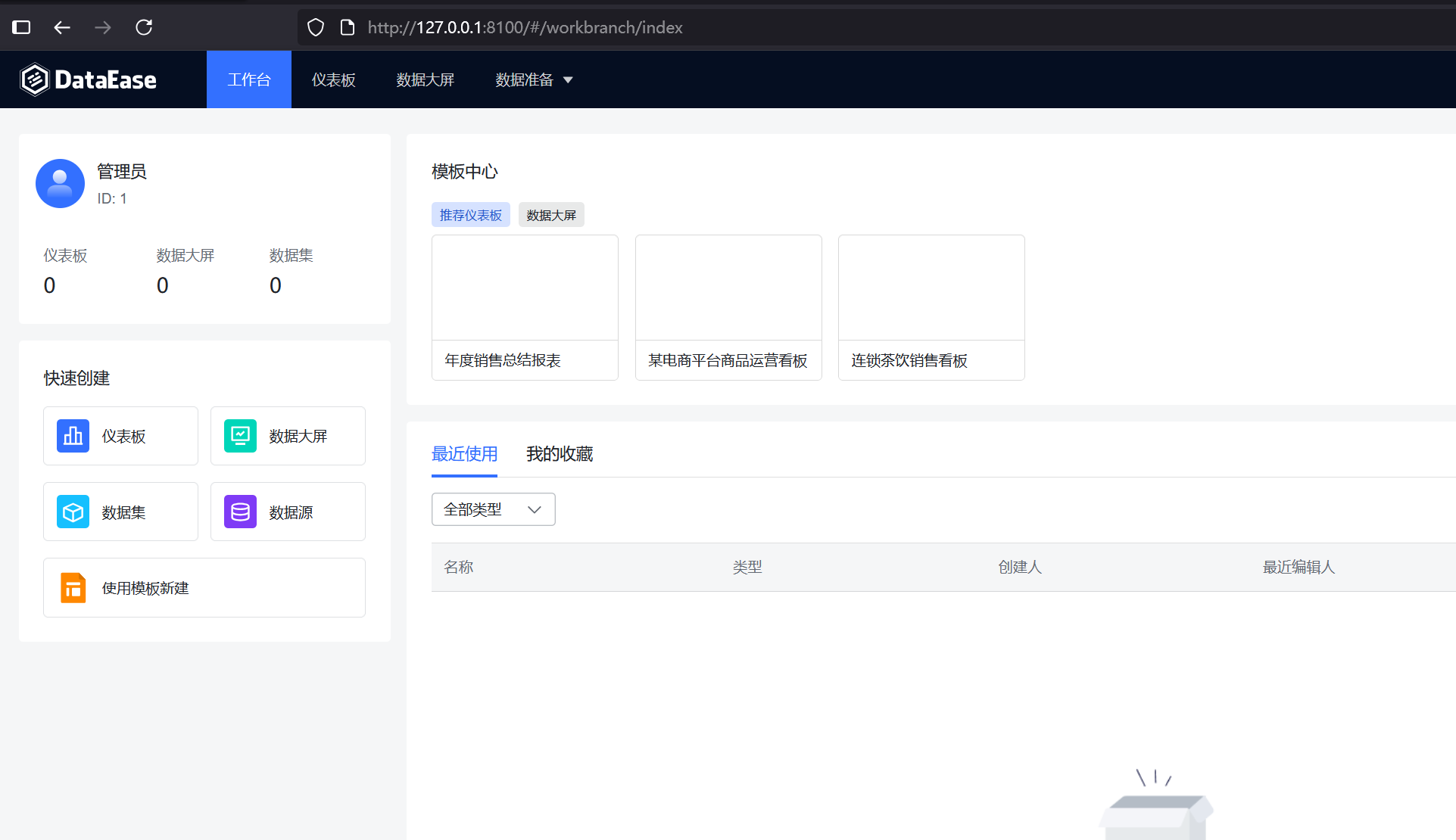Image resolution: width=1456 pixels, height=840 pixels.
Task: Open the 数据大屏 navigation menu item
Action: coord(425,79)
